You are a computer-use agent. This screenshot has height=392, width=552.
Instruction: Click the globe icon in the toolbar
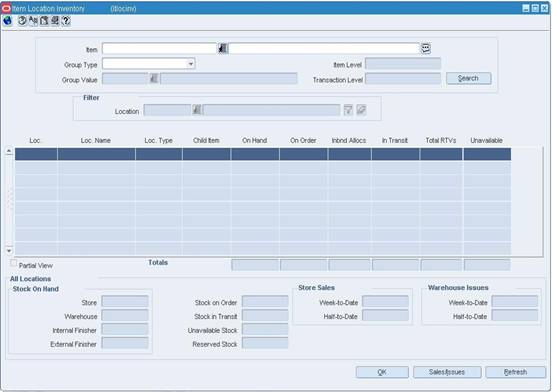click(7, 21)
